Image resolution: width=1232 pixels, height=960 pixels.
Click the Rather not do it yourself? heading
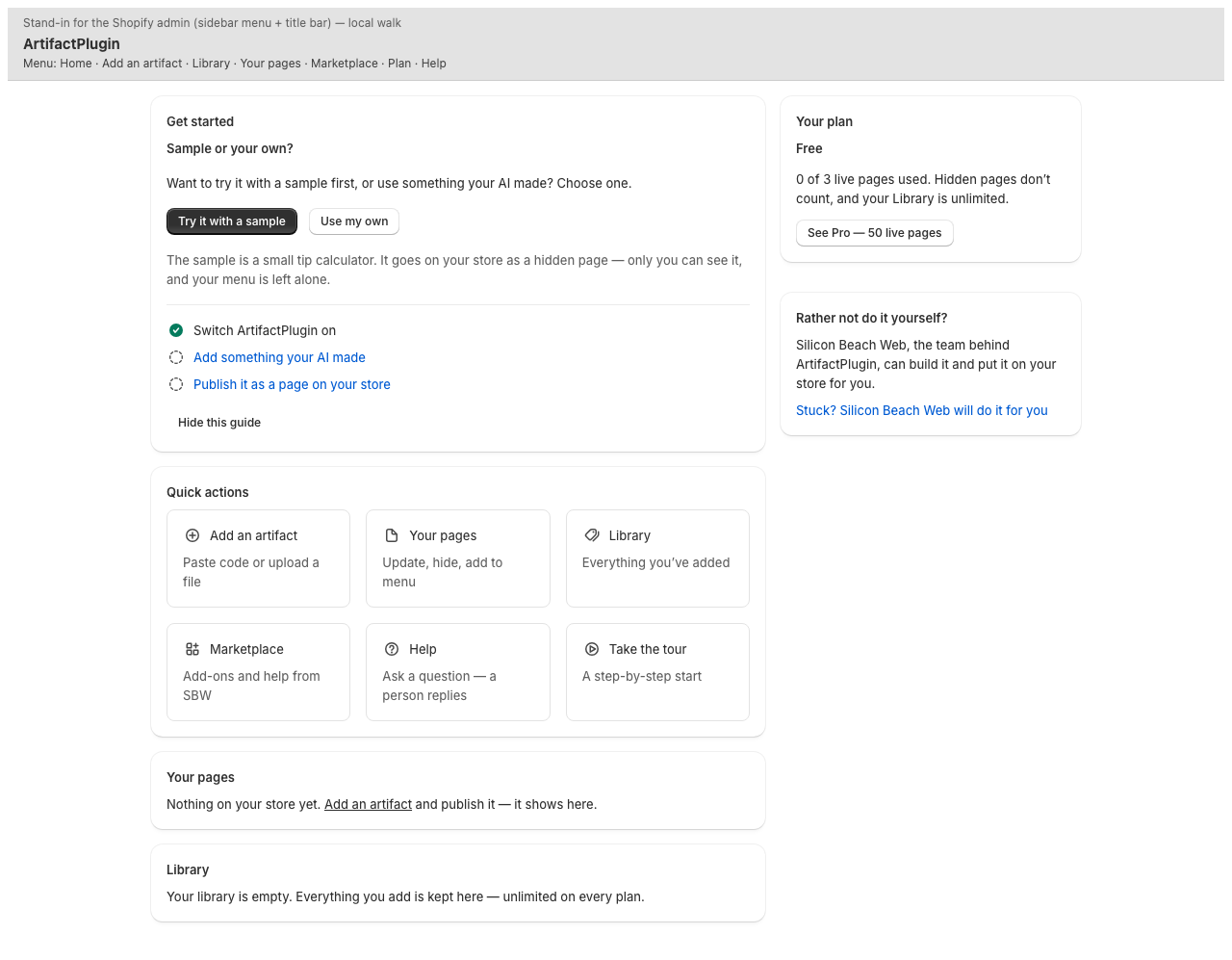871,318
